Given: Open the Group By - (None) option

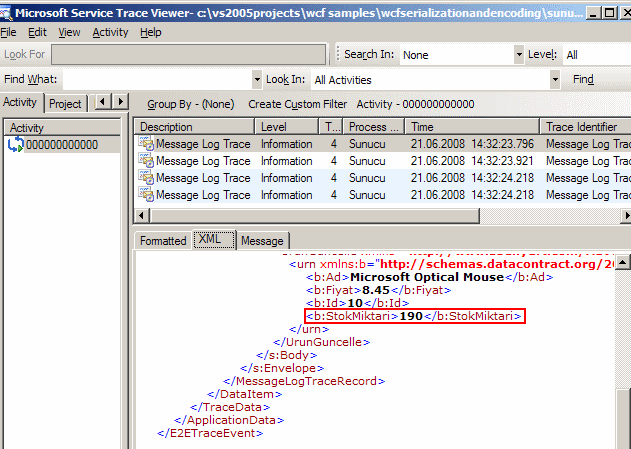Looking at the screenshot, I should (190, 104).
